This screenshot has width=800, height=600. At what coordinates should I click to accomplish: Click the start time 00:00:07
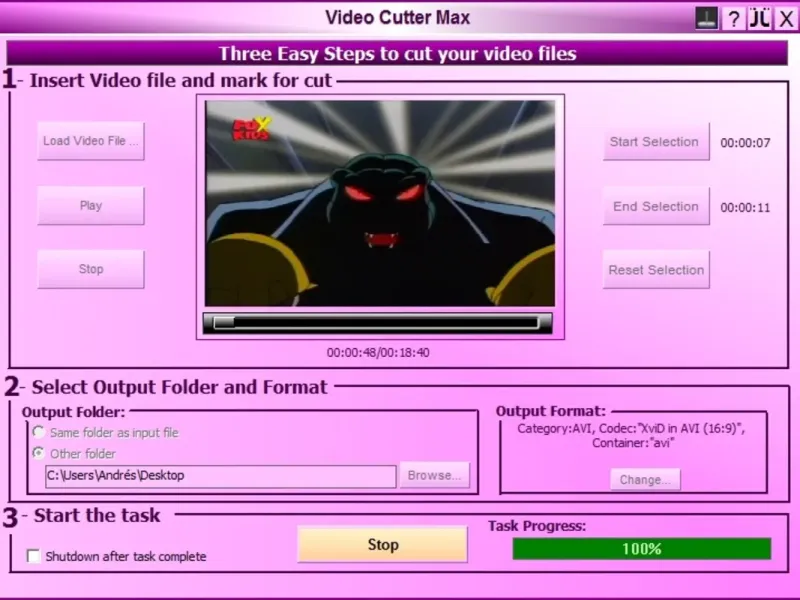click(745, 143)
